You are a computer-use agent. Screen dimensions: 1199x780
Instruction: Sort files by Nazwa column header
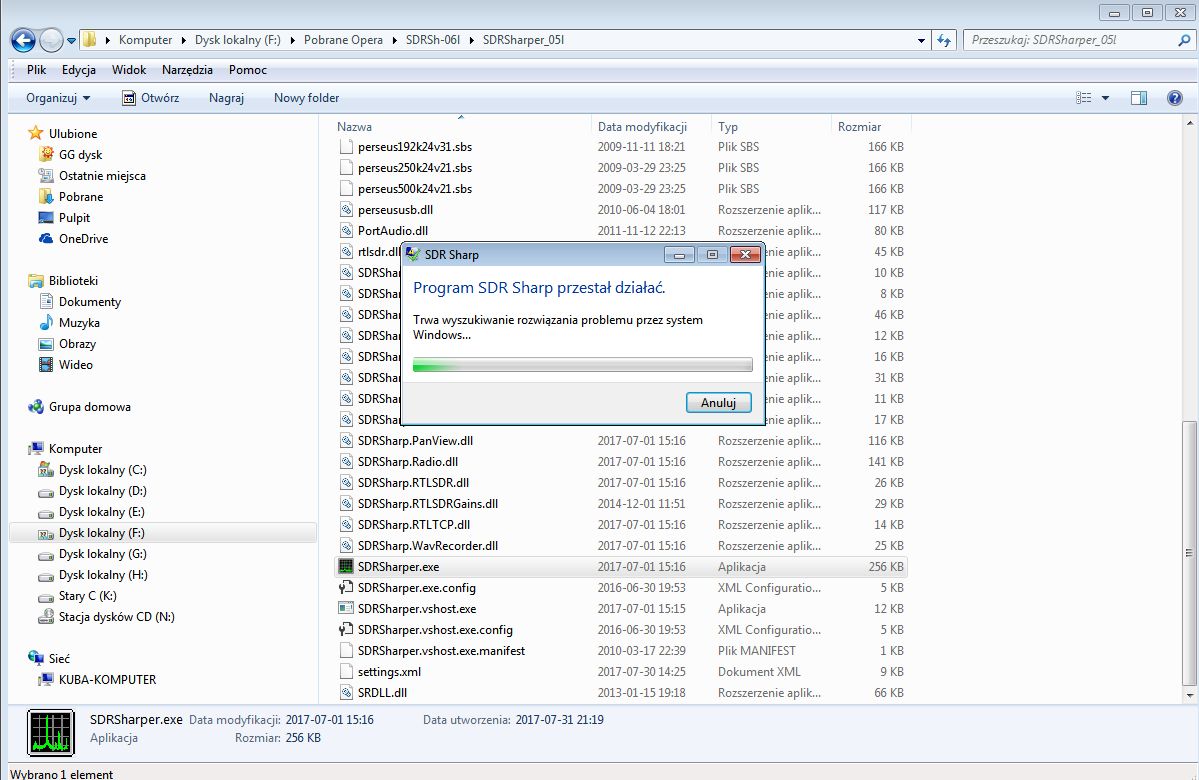coord(462,126)
